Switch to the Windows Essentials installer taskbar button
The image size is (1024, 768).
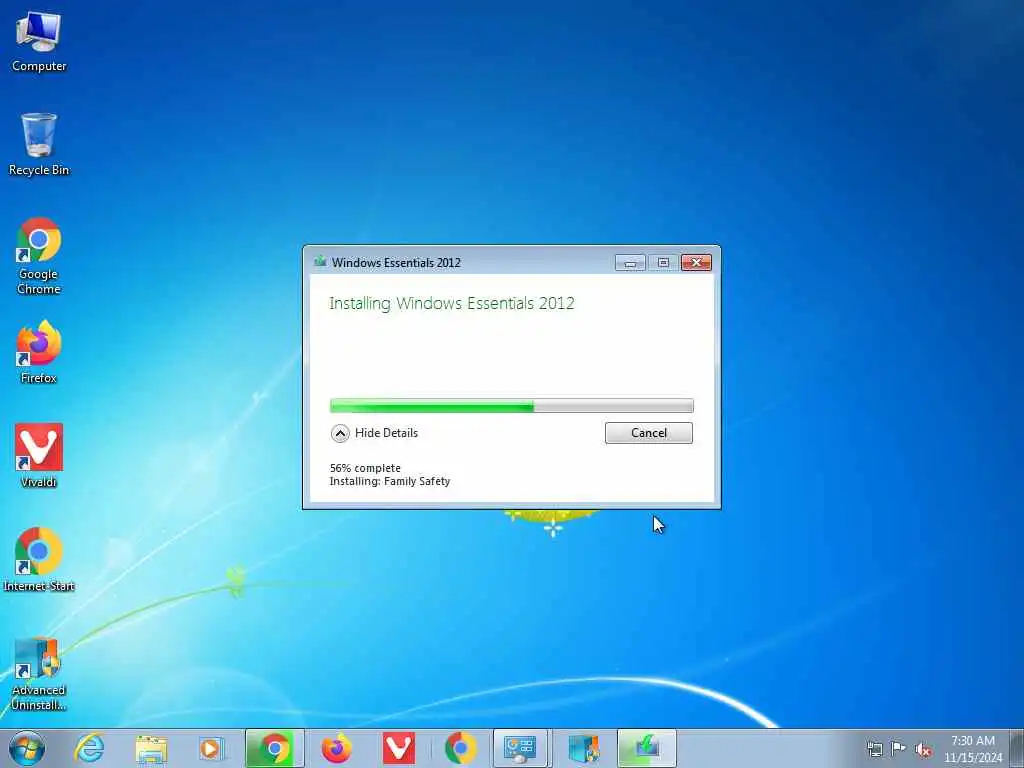(x=647, y=748)
